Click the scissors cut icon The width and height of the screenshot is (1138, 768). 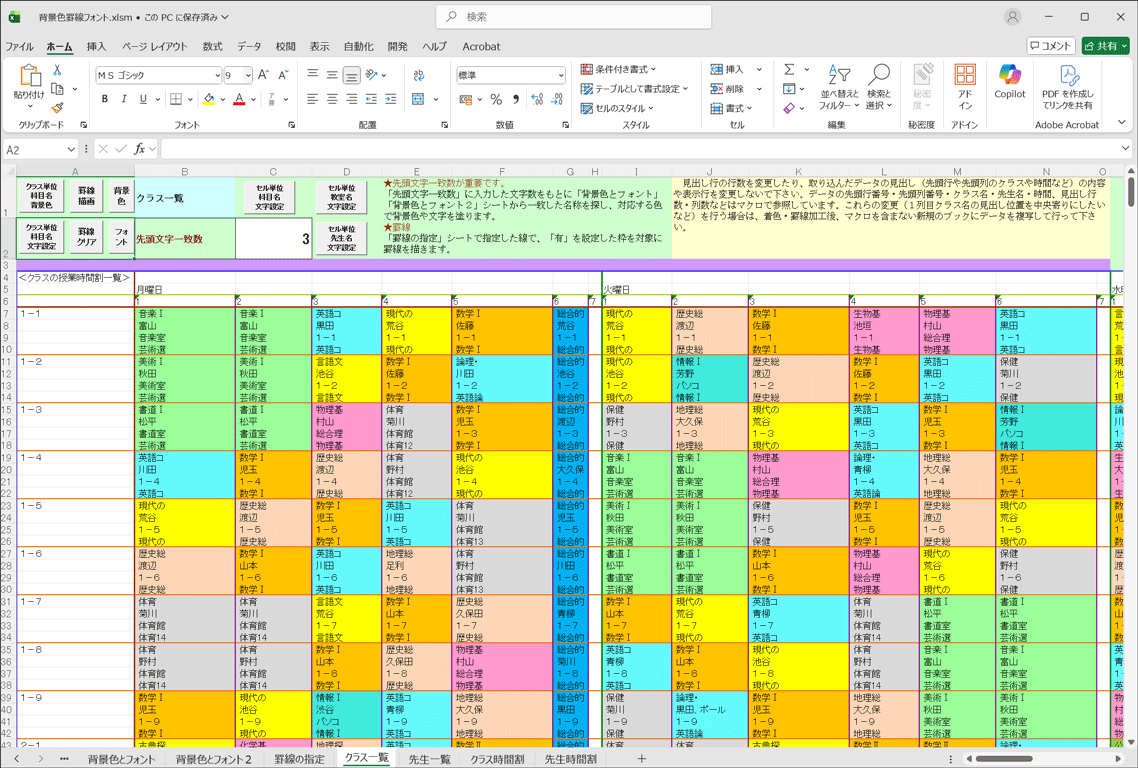click(57, 70)
